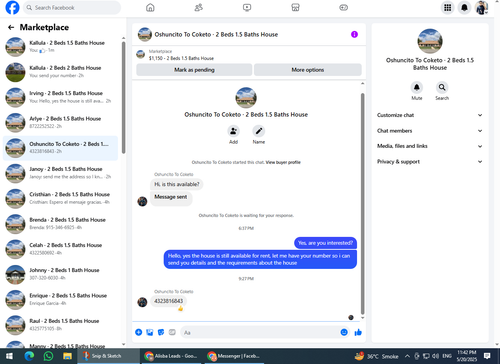Choose a GIF from the composer
Image resolution: width=500 pixels, height=364 pixels.
point(172,332)
